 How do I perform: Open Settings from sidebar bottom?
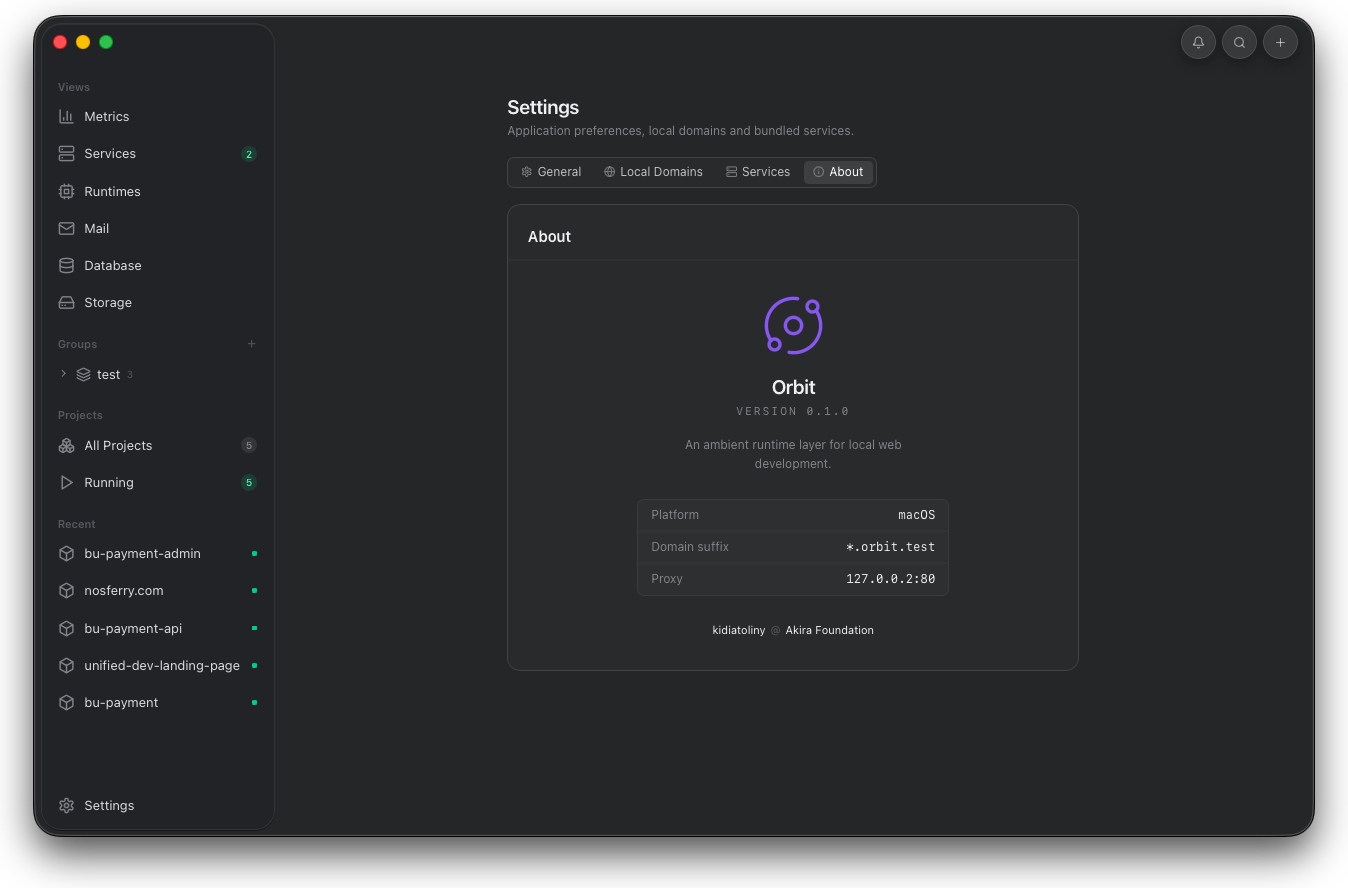157,805
